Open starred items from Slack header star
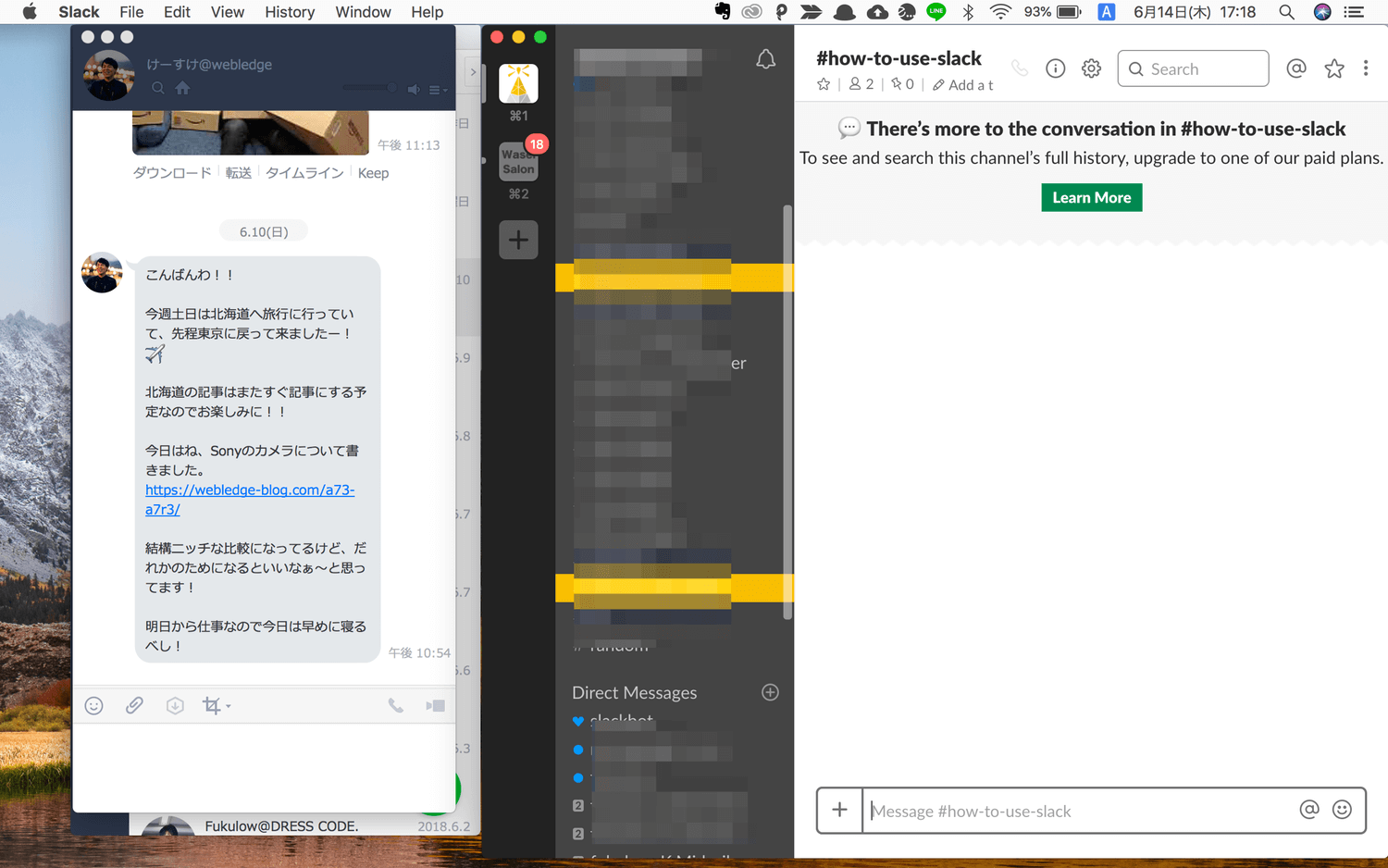This screenshot has width=1388, height=868. tap(1334, 68)
